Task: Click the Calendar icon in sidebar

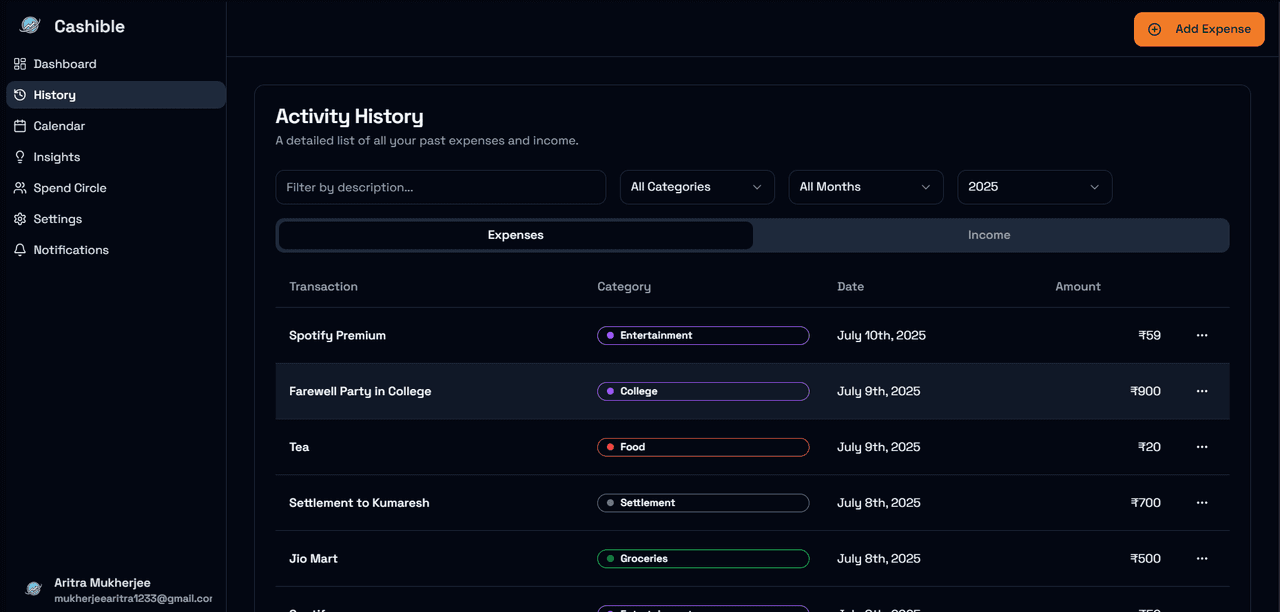Action: coord(20,126)
